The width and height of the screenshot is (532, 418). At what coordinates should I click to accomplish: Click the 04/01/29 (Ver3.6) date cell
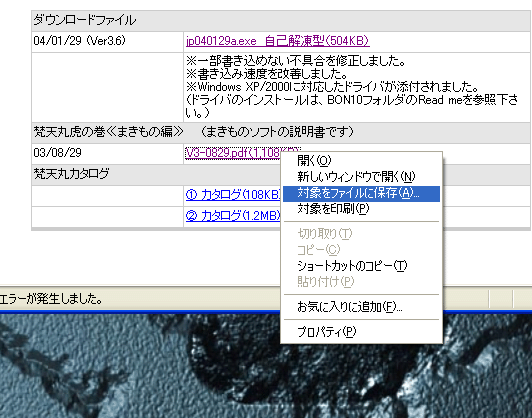(x=107, y=42)
